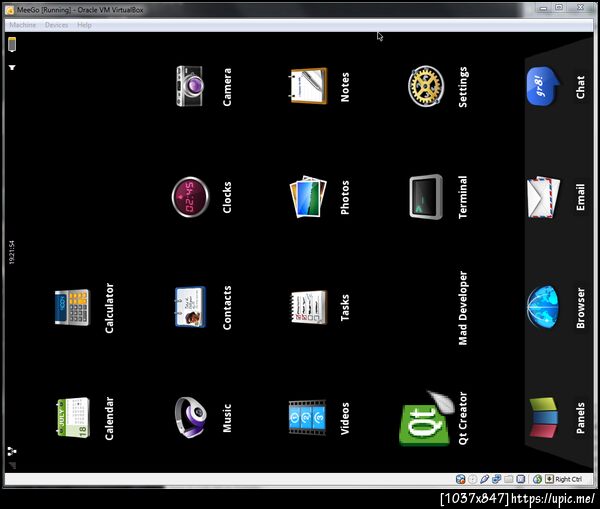Open the Chat speech bubble icon
600x509 pixels.
[x=543, y=86]
